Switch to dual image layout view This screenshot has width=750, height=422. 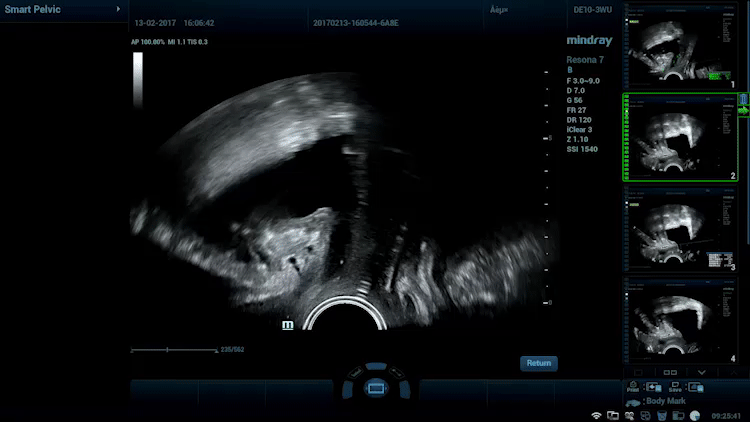pyautogui.click(x=670, y=372)
